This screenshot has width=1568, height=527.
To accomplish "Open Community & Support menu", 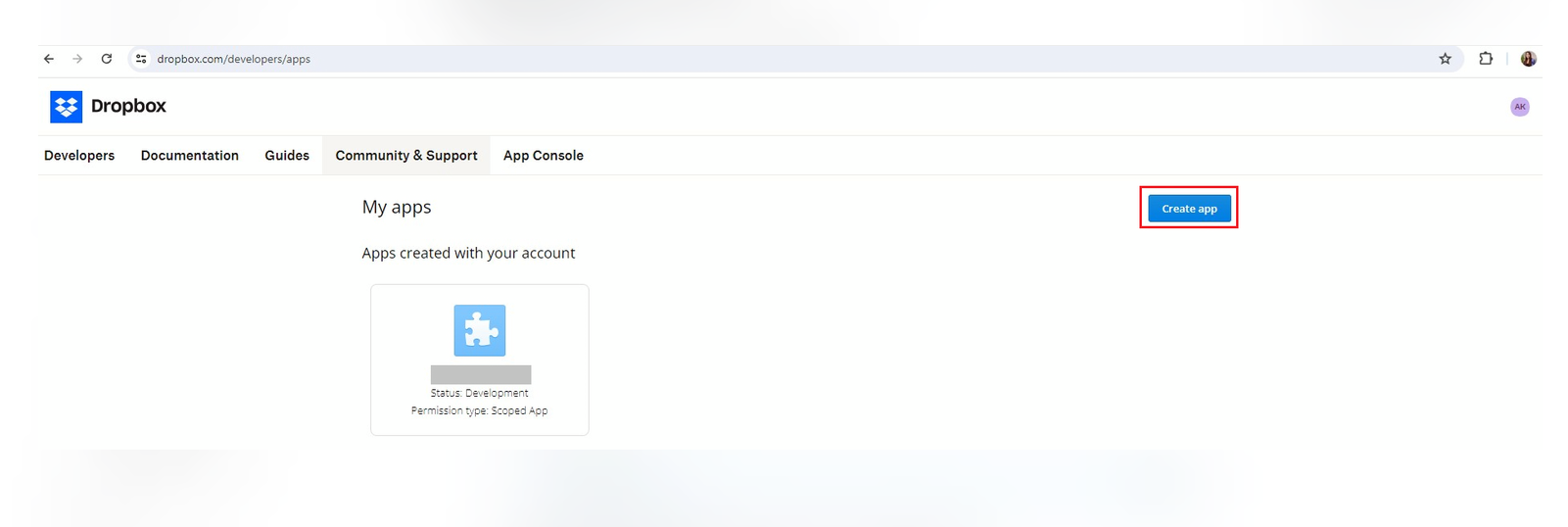I will coord(406,156).
